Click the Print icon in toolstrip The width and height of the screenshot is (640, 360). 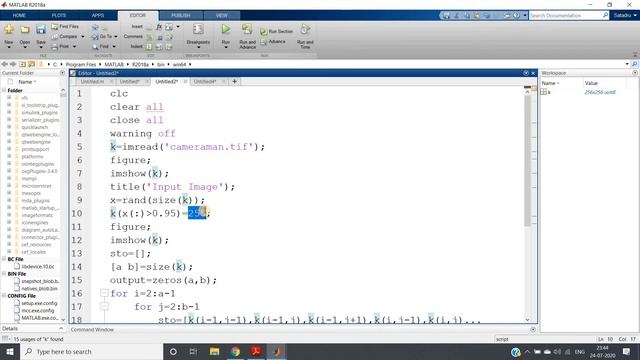[x=55, y=47]
